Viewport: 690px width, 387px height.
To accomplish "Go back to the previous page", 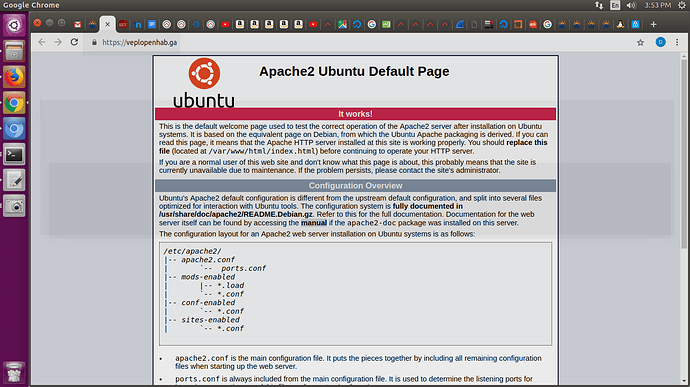I will point(42,42).
